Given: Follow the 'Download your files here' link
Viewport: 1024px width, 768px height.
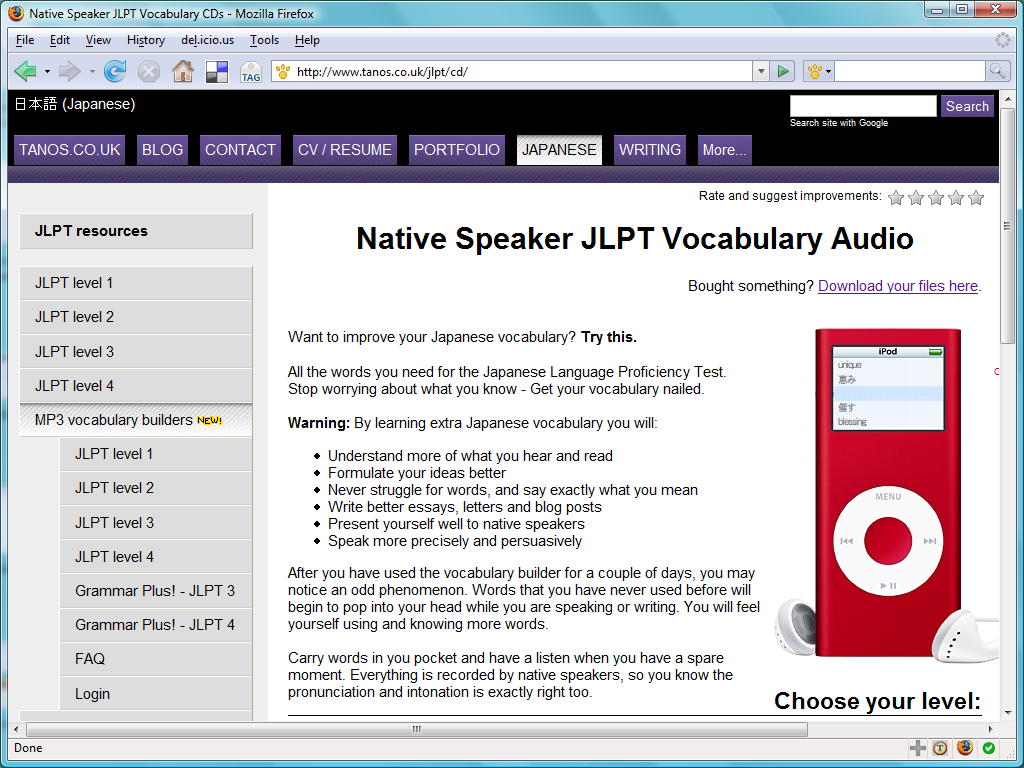Looking at the screenshot, I should [898, 286].
